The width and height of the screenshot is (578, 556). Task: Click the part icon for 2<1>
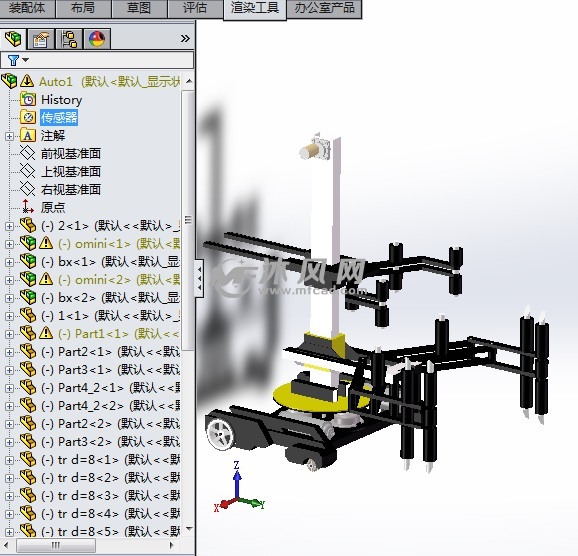[28, 226]
